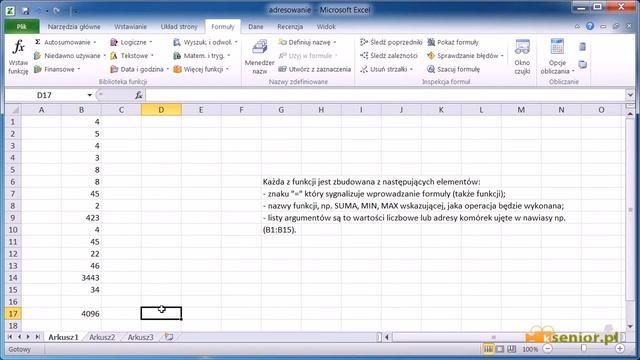Select row 17 header

click(13, 313)
